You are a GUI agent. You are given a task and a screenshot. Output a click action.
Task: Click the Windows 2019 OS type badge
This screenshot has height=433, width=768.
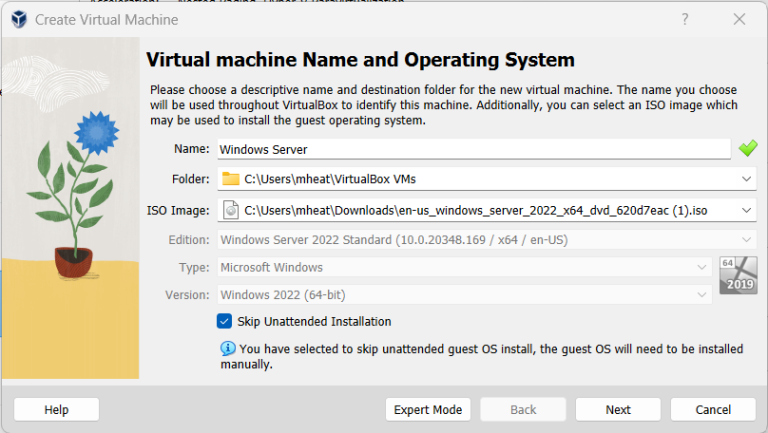point(738,275)
